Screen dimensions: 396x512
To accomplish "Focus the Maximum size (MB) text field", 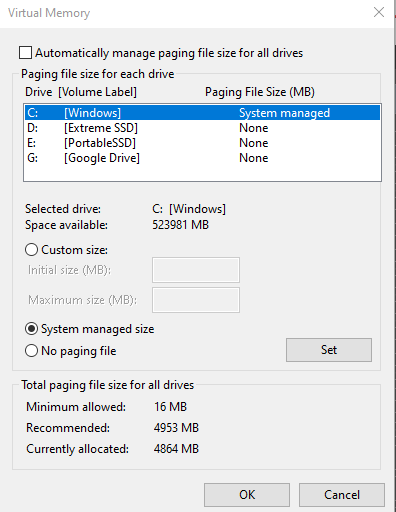I will (196, 300).
